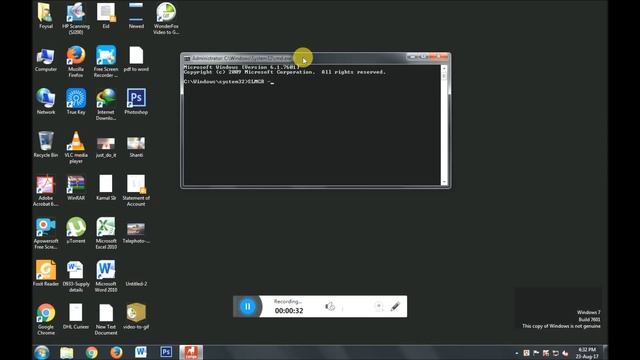
Task: Open Adobe Acrobat desktop shortcut
Action: tap(45, 191)
